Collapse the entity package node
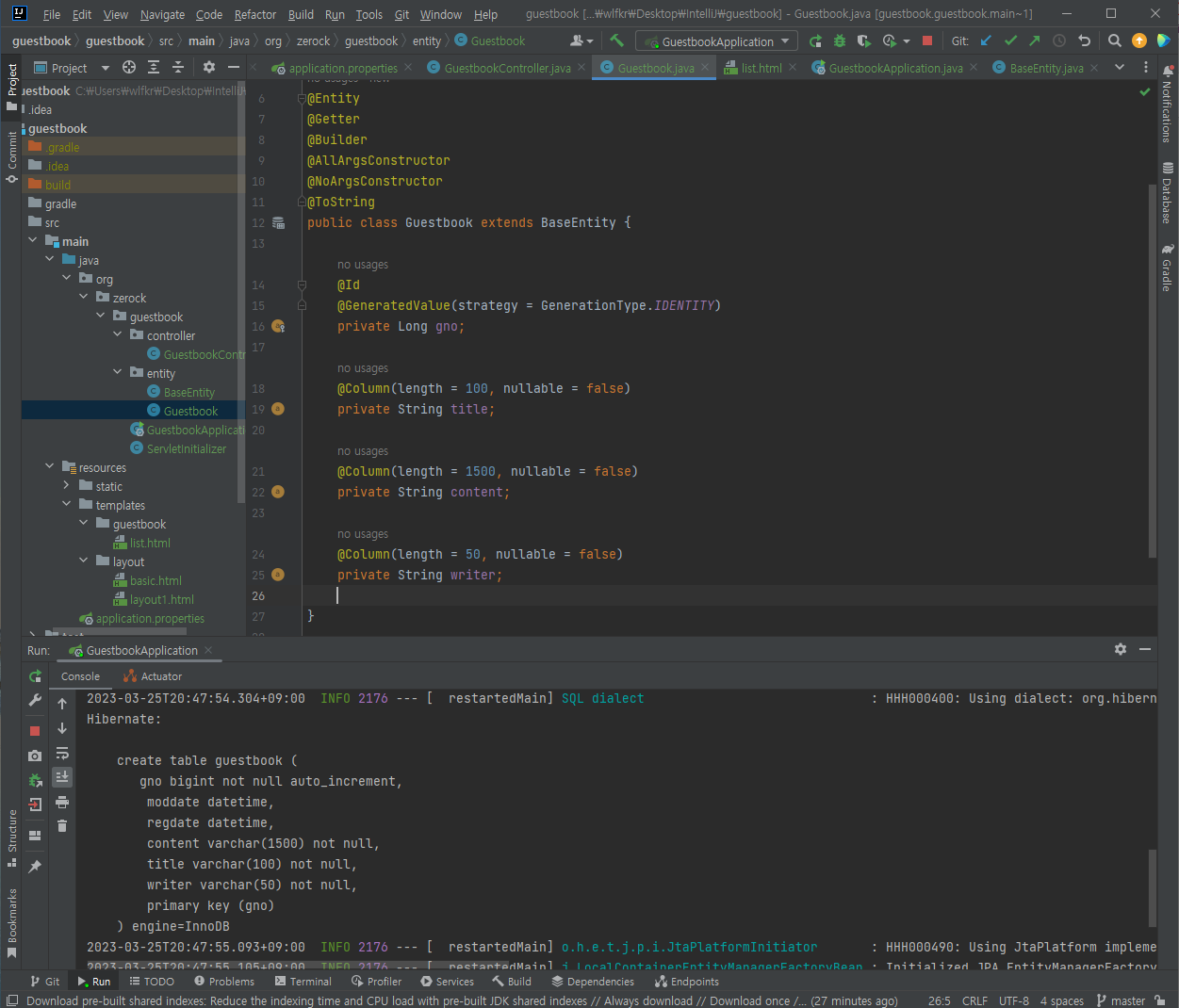This screenshot has height=1008, width=1179. point(118,373)
